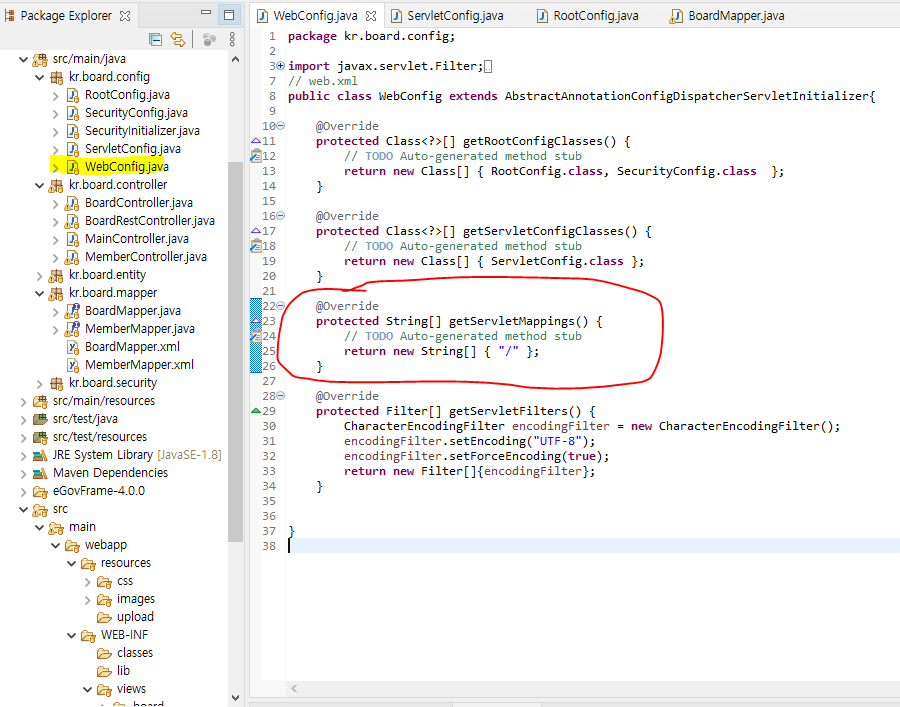This screenshot has height=707, width=900.
Task: Click the task marker on line 18
Action: (x=256, y=246)
